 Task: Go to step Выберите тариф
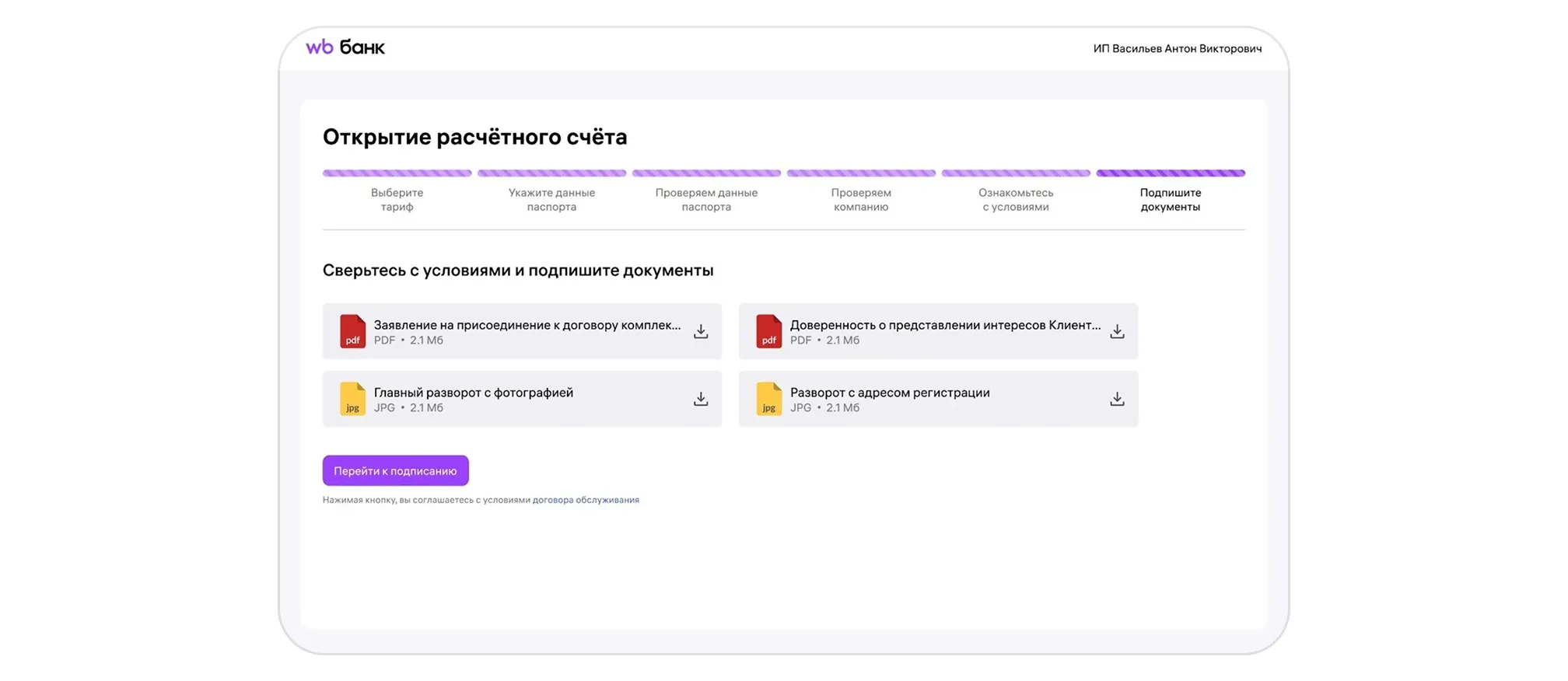(x=397, y=200)
